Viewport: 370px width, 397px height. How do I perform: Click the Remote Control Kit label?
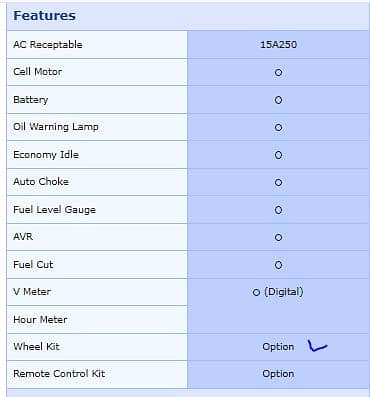point(59,373)
